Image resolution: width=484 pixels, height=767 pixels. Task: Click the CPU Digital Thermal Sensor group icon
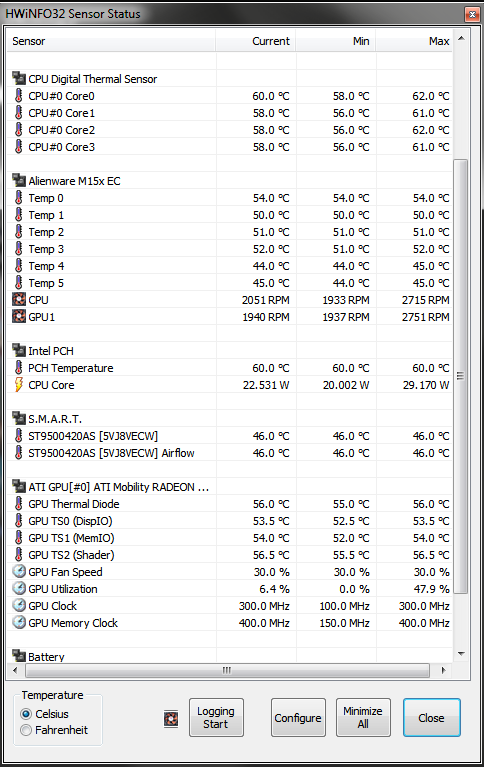(x=19, y=78)
